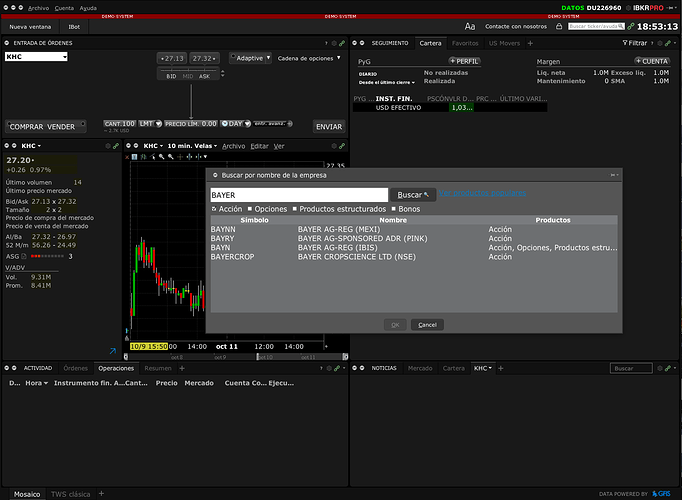682x500 pixels.
Task: Switch to the Órdenes tab
Action: click(x=76, y=368)
